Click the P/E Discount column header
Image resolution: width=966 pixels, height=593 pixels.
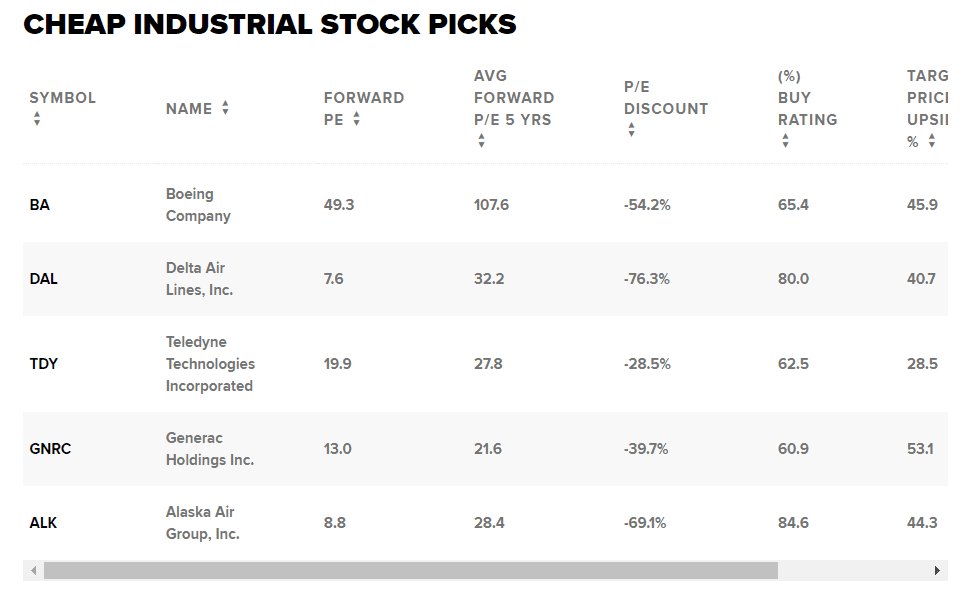click(x=665, y=98)
